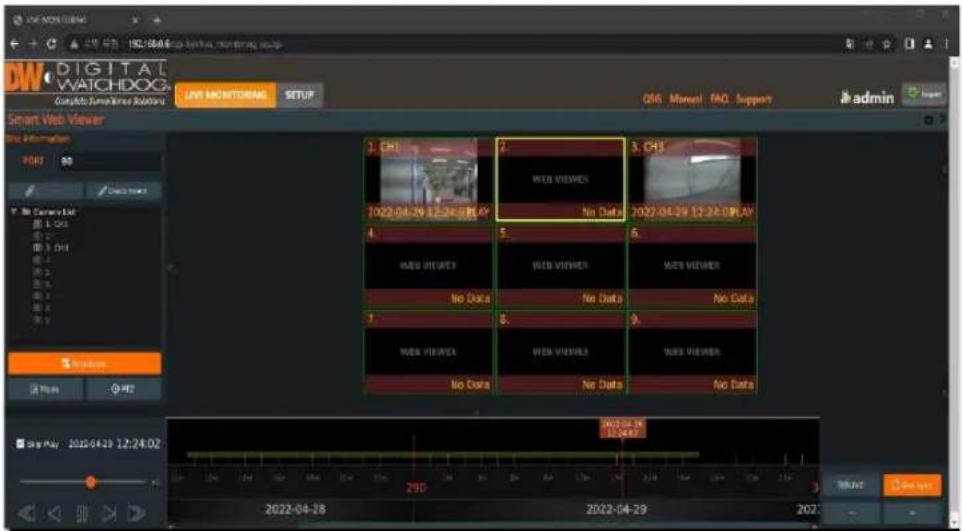Open the Manual link
This screenshot has width=962, height=531.
pyautogui.click(x=687, y=99)
